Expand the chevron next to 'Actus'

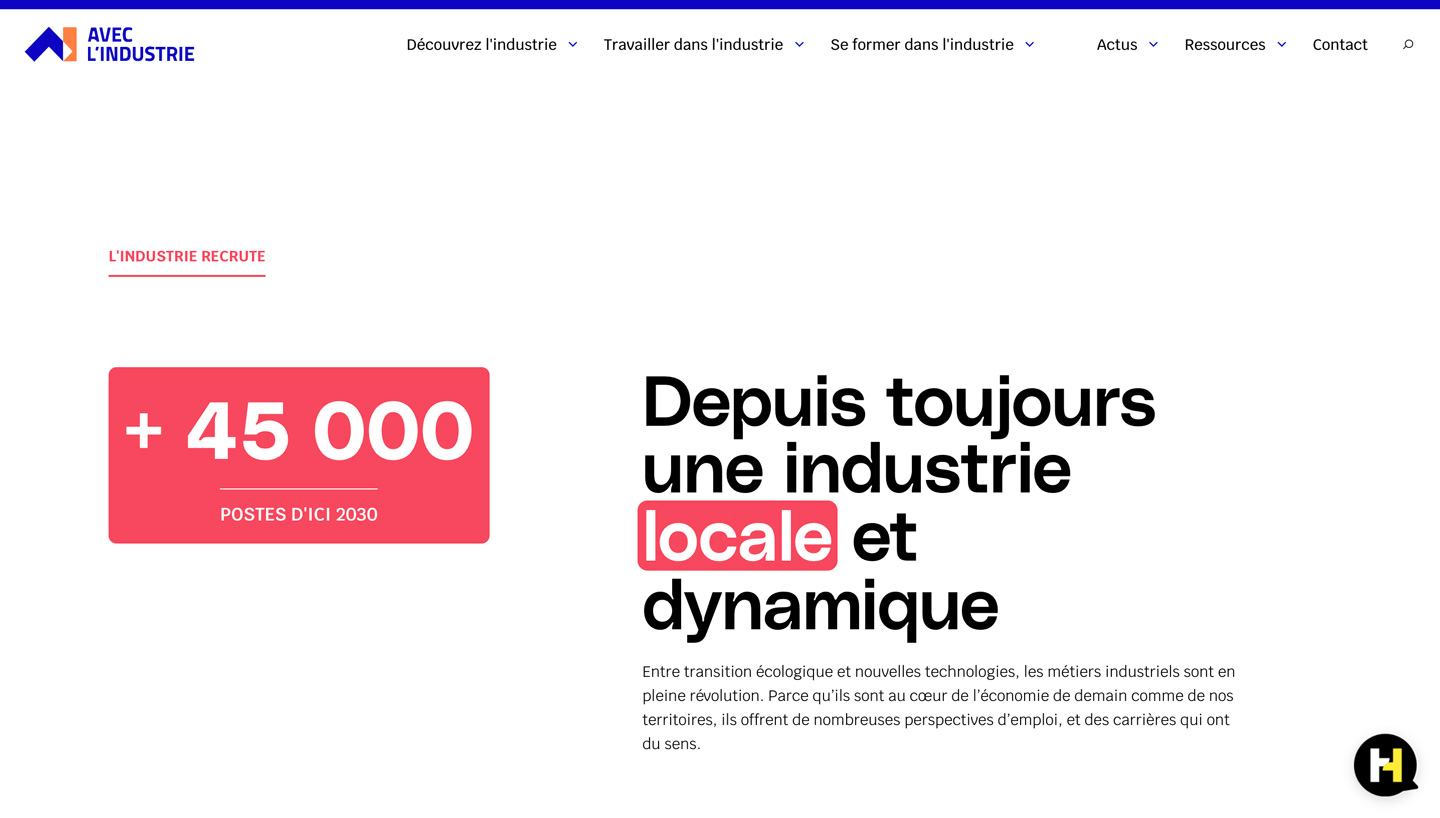click(x=1153, y=44)
